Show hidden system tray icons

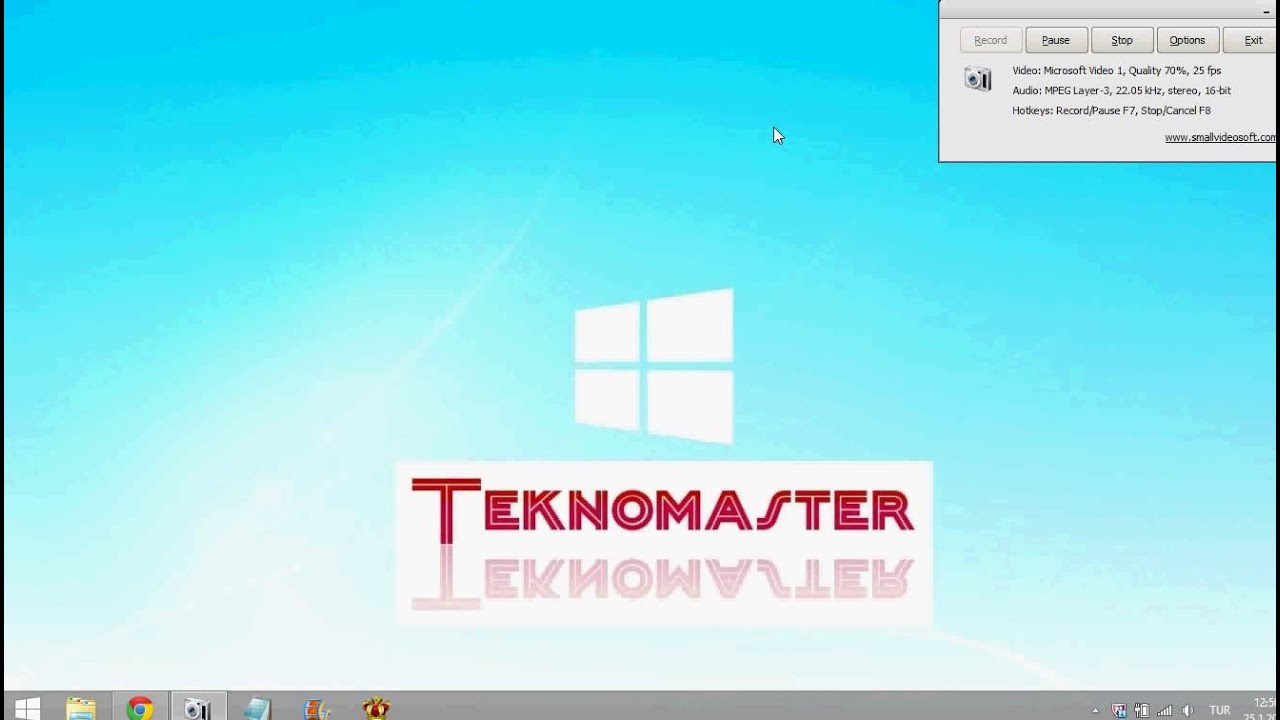(1095, 711)
